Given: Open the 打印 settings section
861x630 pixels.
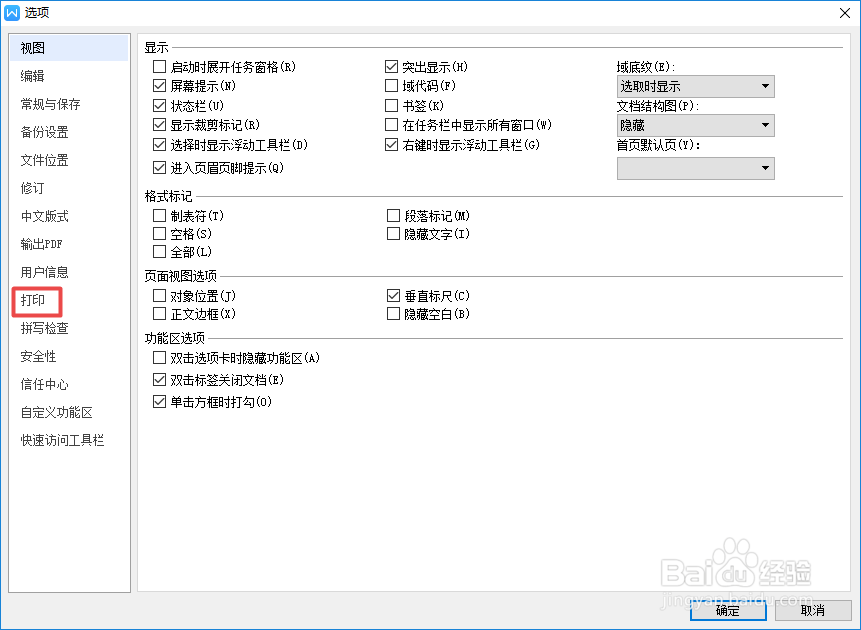Looking at the screenshot, I should [35, 300].
